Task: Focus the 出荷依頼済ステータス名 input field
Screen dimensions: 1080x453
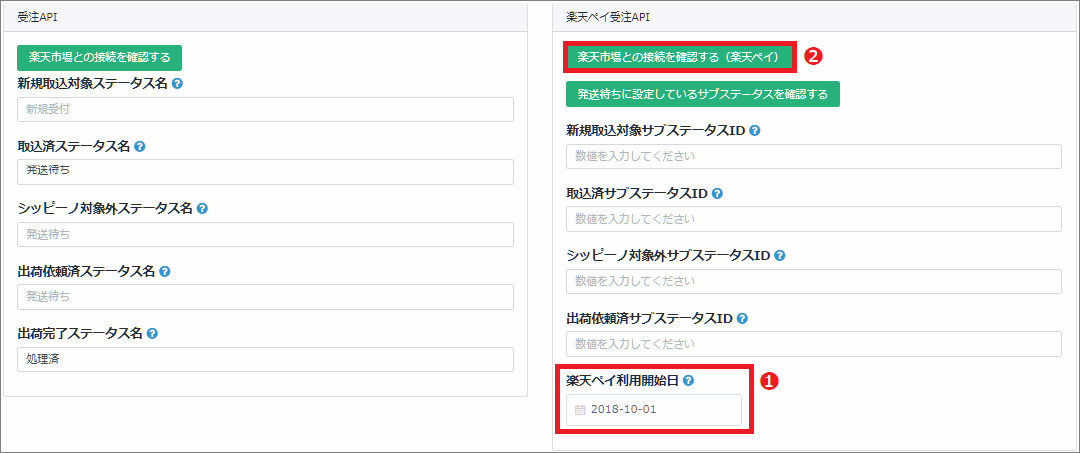Action: pyautogui.click(x=266, y=297)
